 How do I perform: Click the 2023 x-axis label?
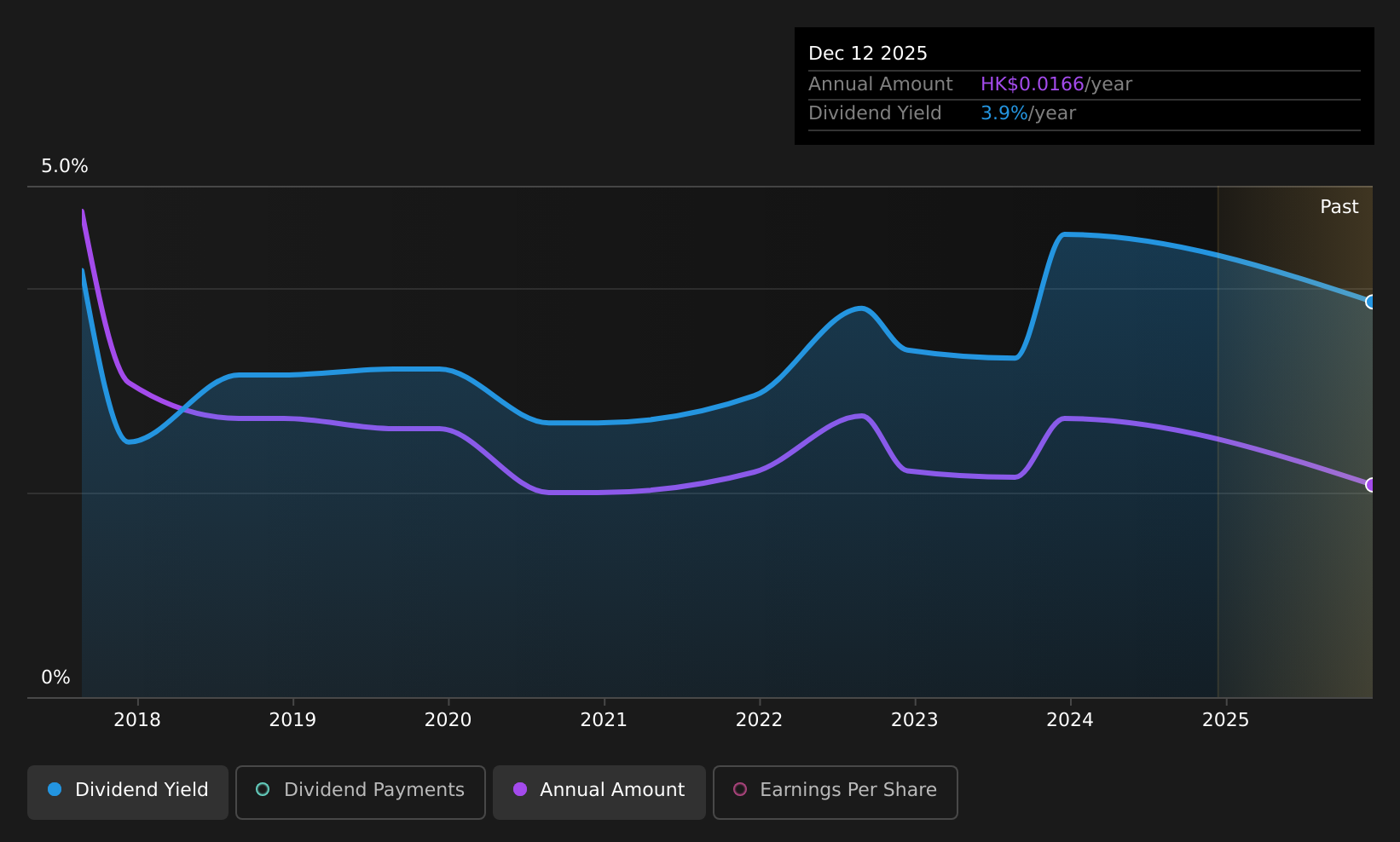(x=915, y=720)
